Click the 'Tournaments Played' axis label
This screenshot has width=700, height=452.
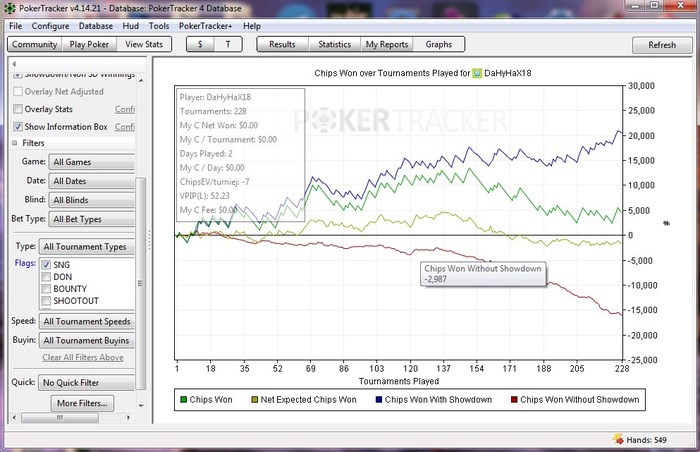click(399, 381)
